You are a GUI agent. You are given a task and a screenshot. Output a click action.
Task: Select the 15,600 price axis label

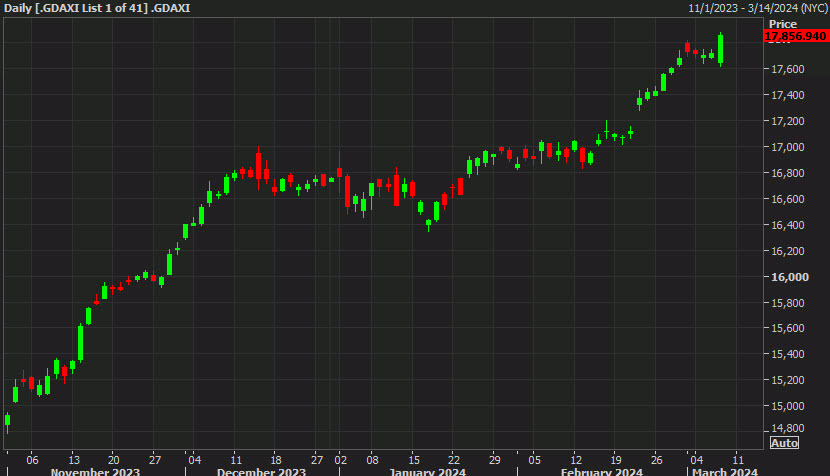788,328
